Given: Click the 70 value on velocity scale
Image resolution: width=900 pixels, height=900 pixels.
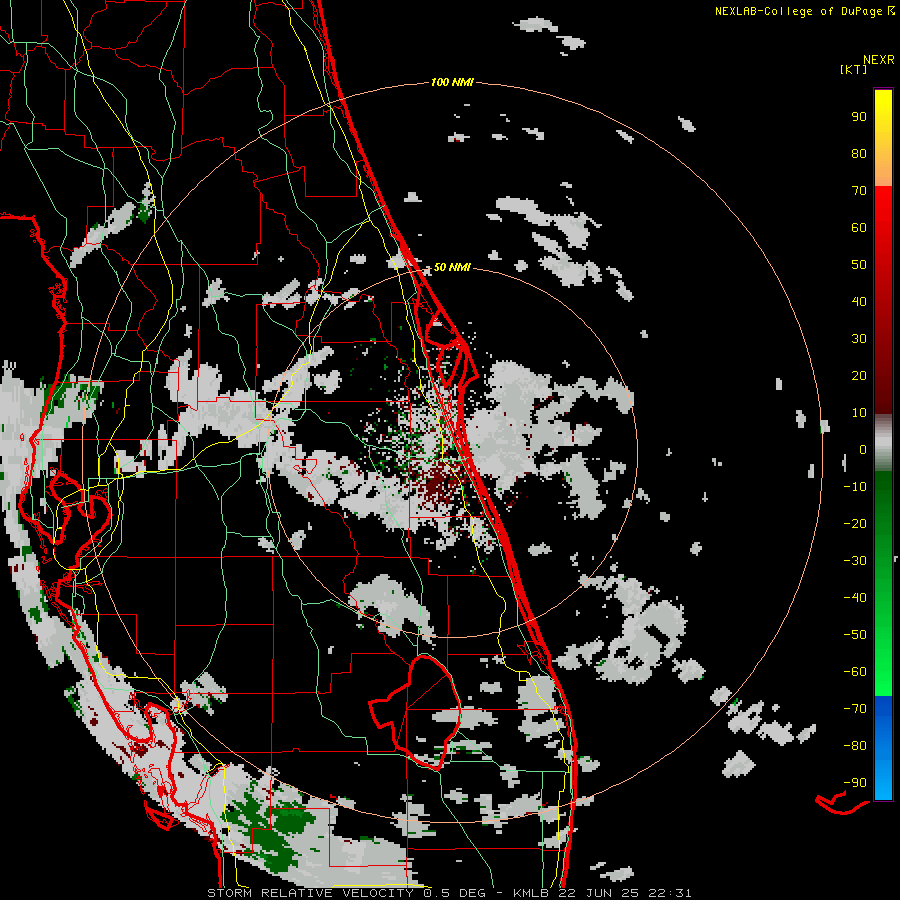Looking at the screenshot, I should pos(859,191).
